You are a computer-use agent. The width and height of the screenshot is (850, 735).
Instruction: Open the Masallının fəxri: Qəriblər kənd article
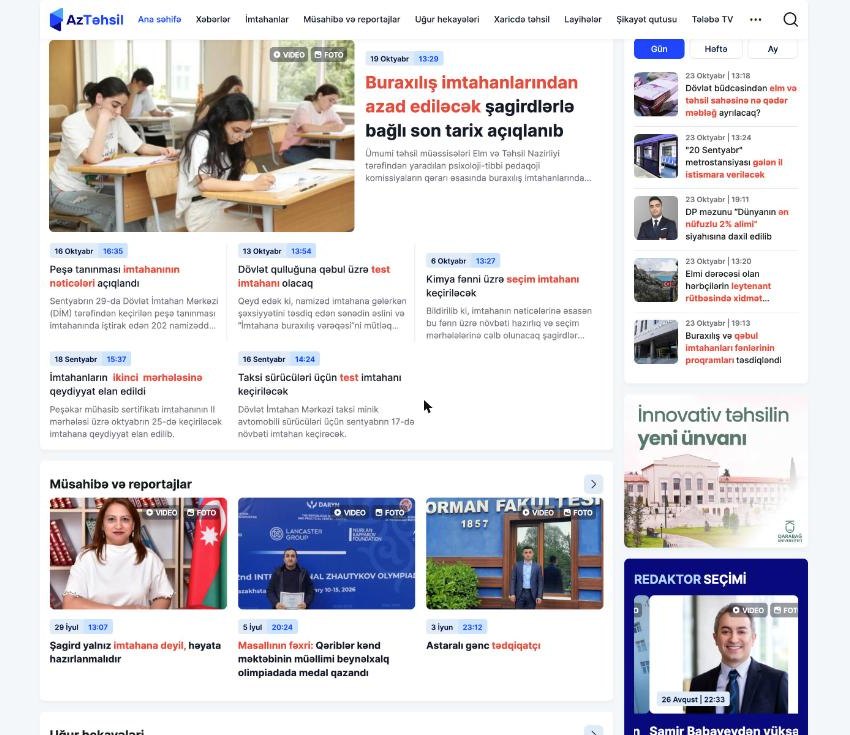coord(313,659)
